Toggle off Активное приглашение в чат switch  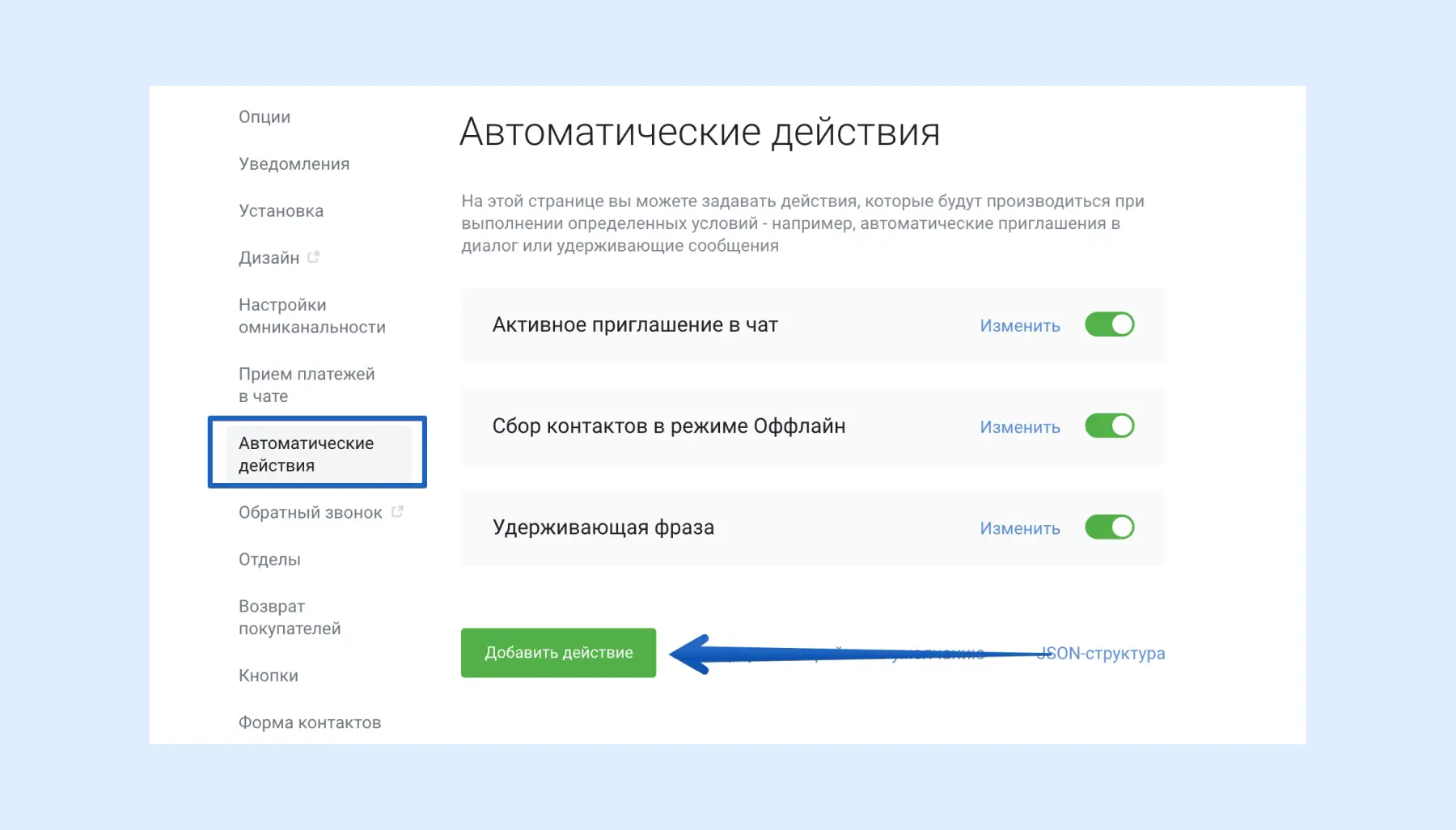1109,324
